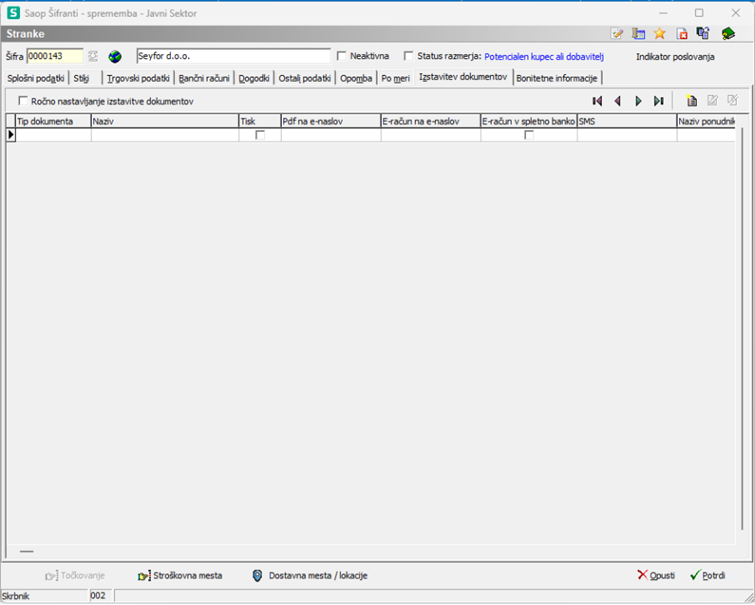Go to last record in grid navigator
The image size is (755, 605).
[x=659, y=101]
